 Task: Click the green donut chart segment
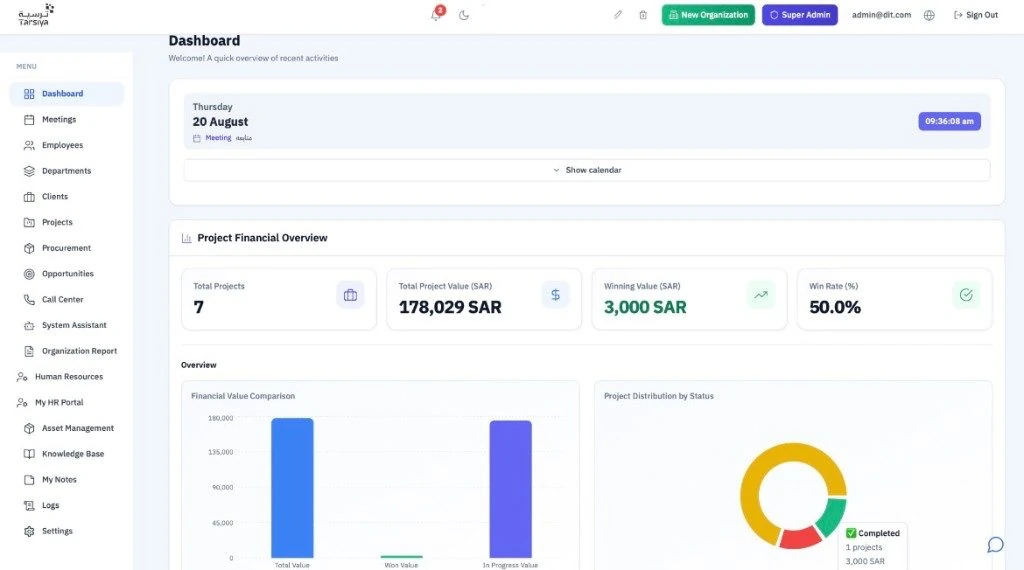click(x=832, y=518)
